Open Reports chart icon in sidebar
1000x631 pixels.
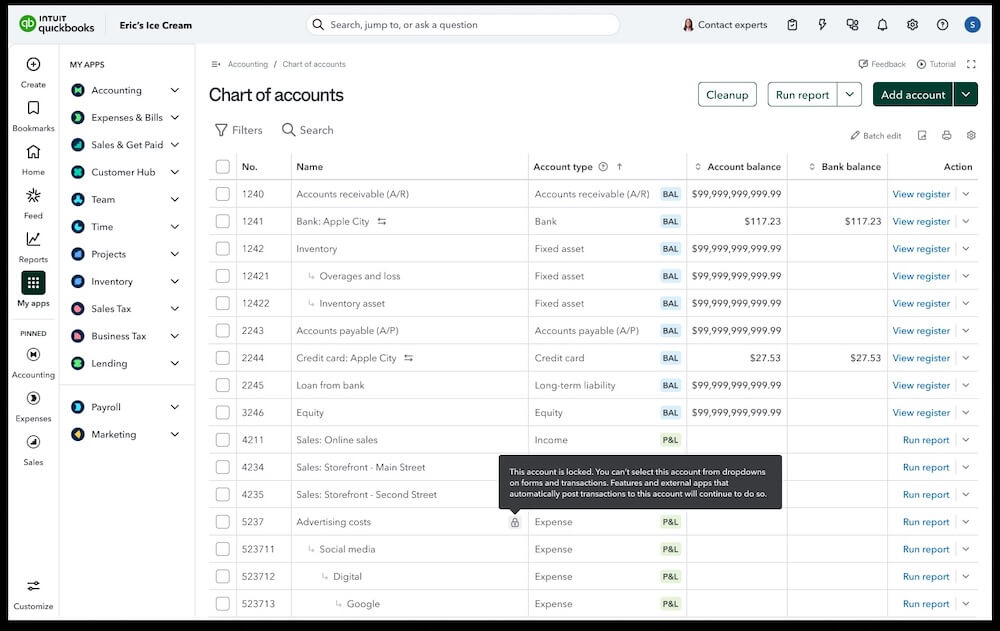pos(33,239)
